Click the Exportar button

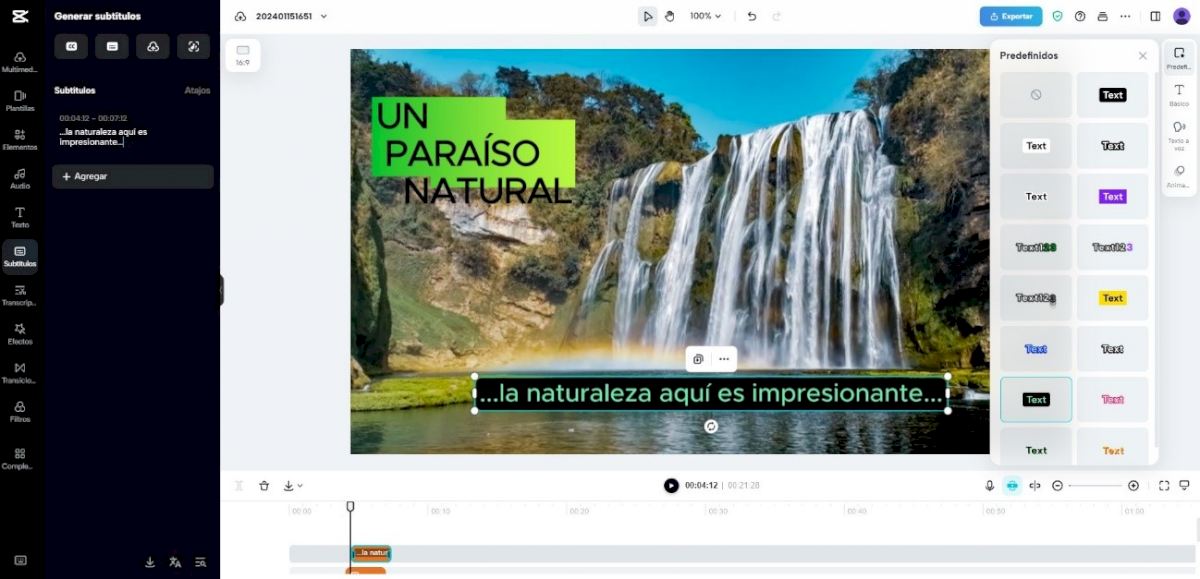pos(1011,16)
